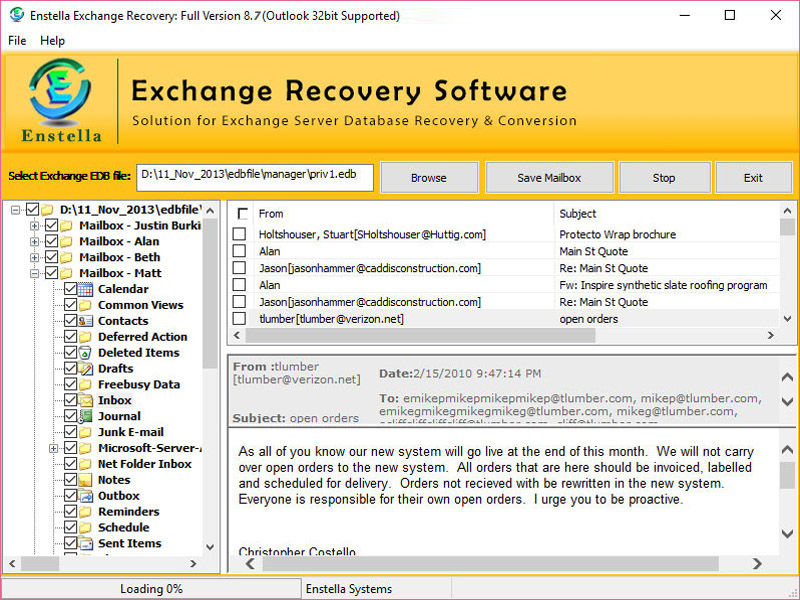Uncheck the Junk E-mail folder checkbox
Viewport: 800px width, 600px height.
pos(70,433)
